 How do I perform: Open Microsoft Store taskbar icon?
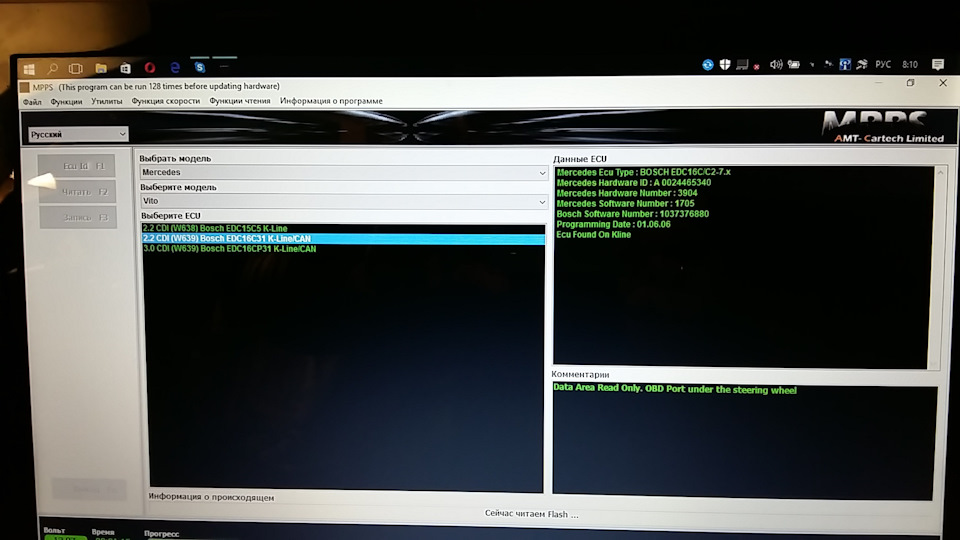click(126, 68)
